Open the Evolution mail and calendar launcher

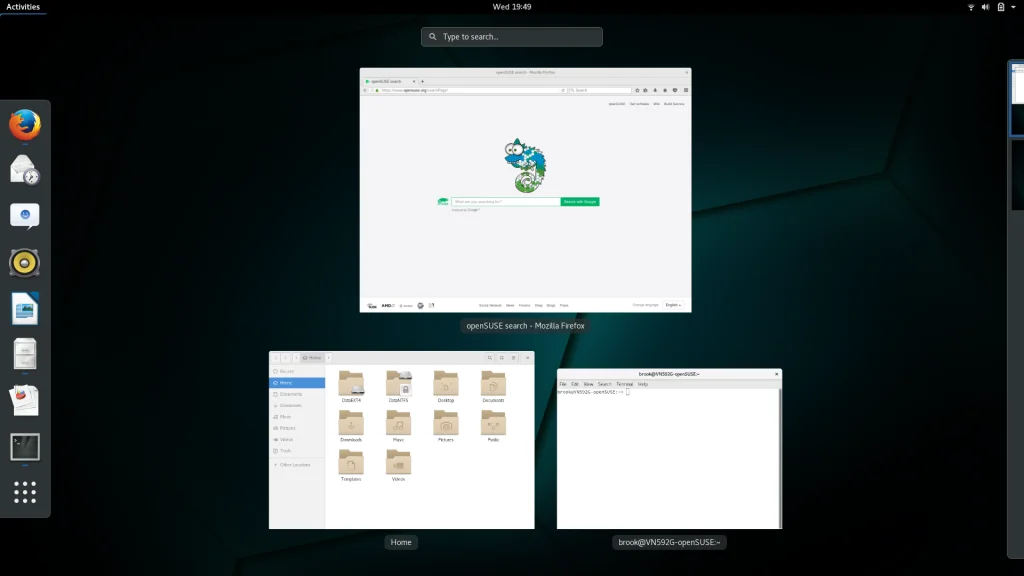coord(25,170)
